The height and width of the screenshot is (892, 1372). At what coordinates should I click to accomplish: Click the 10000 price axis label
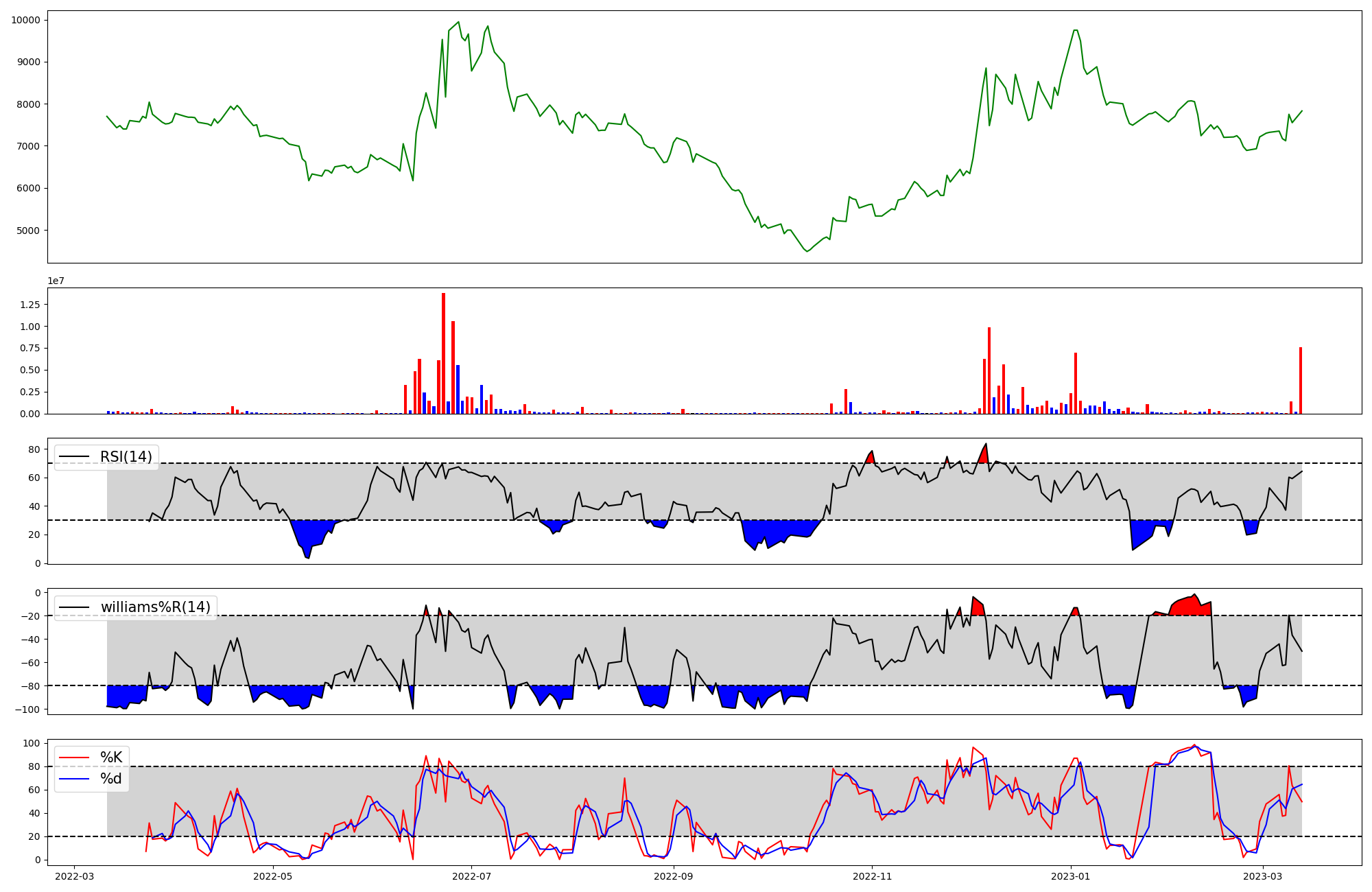tap(25, 20)
